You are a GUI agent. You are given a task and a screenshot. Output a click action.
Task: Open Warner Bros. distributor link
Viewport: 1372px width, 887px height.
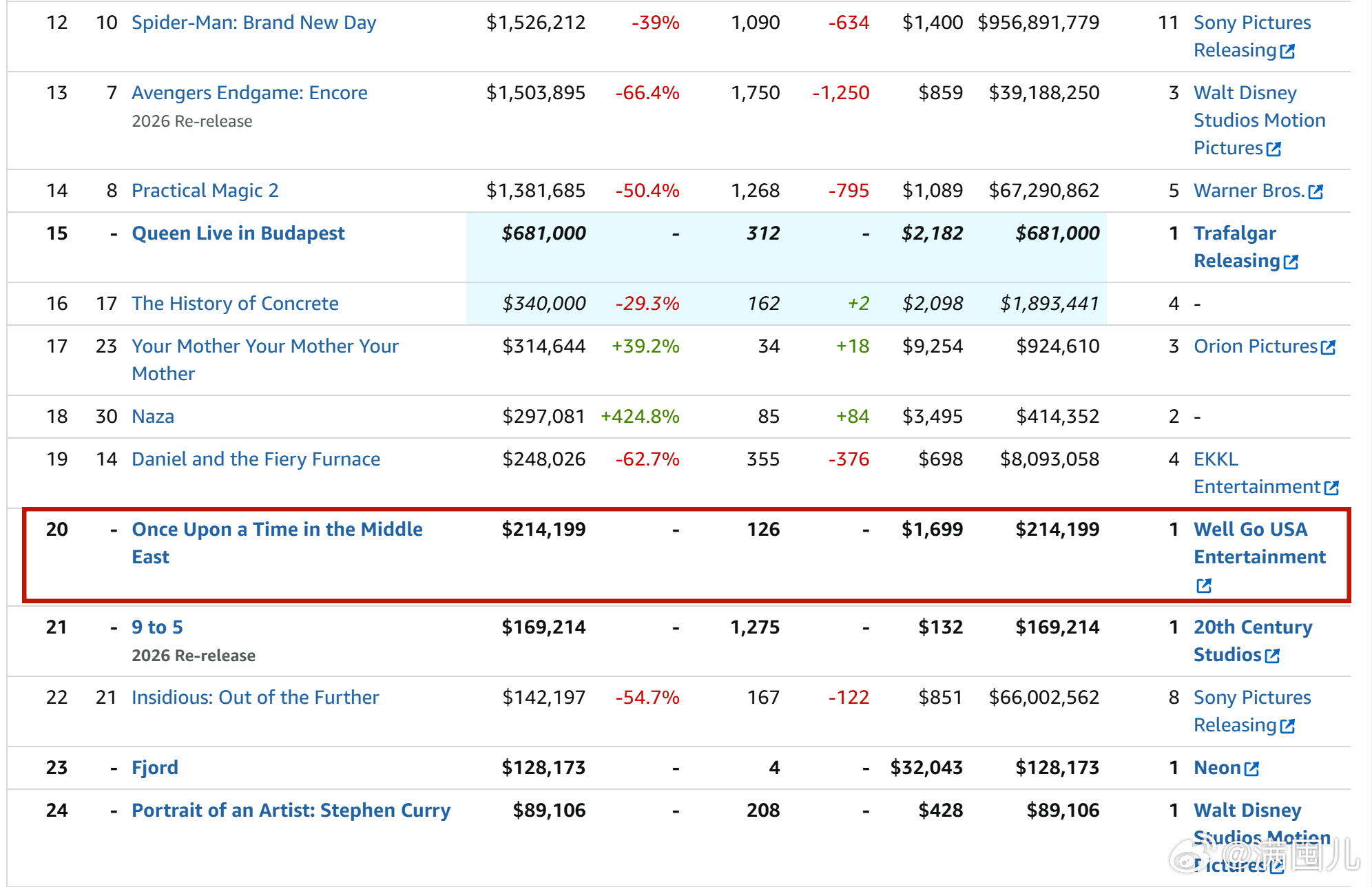click(x=1249, y=191)
